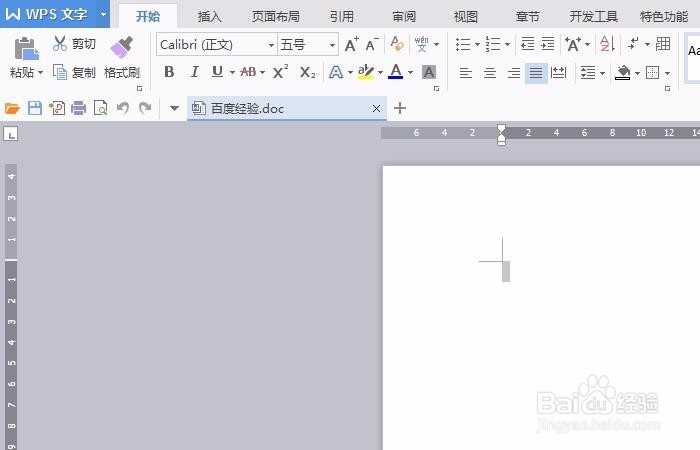Expand bullet list style dropdown arrow
Viewport: 700px width, 450px height.
(x=477, y=44)
